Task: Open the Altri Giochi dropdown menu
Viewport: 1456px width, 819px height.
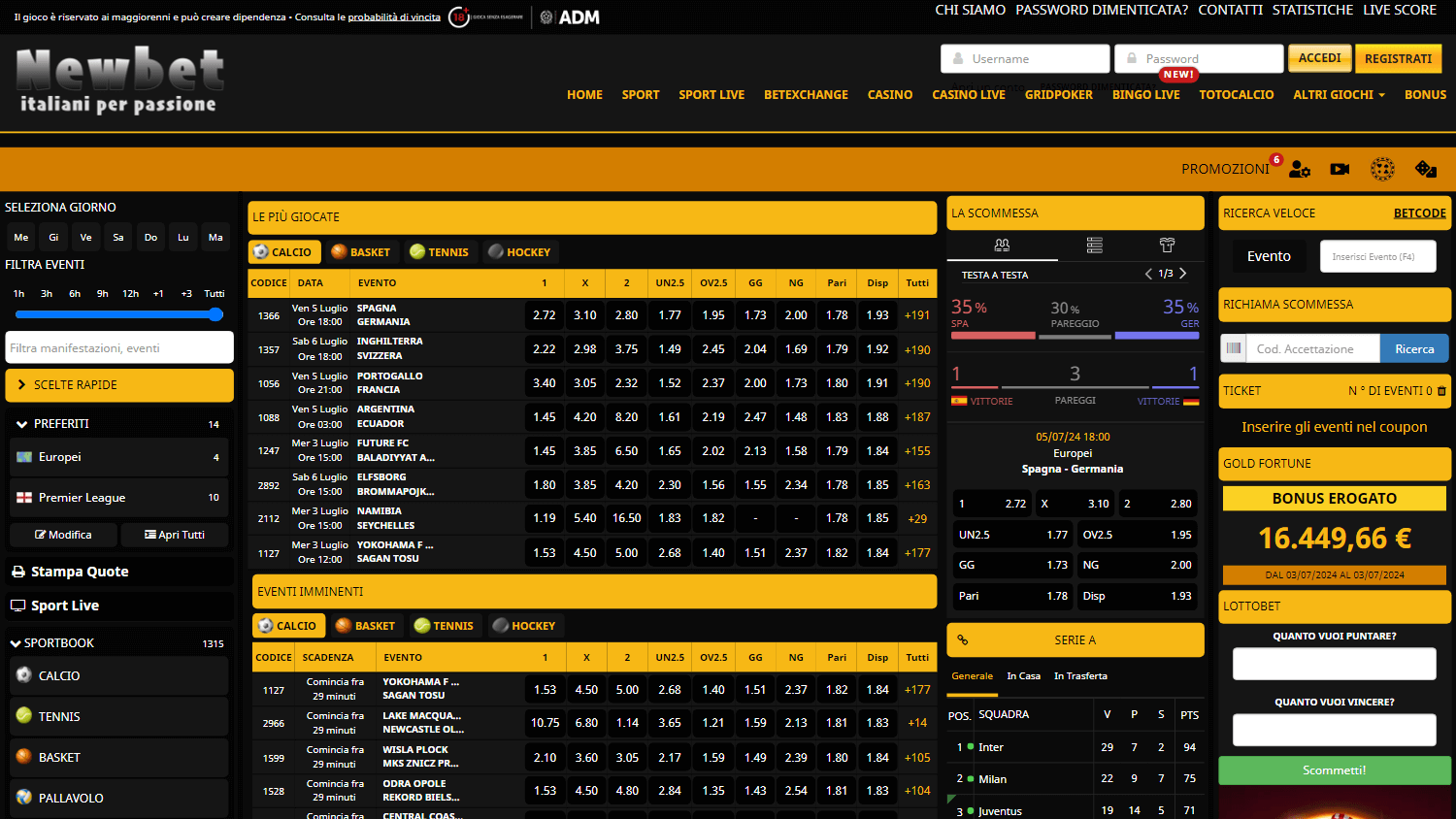Action: [x=1339, y=94]
